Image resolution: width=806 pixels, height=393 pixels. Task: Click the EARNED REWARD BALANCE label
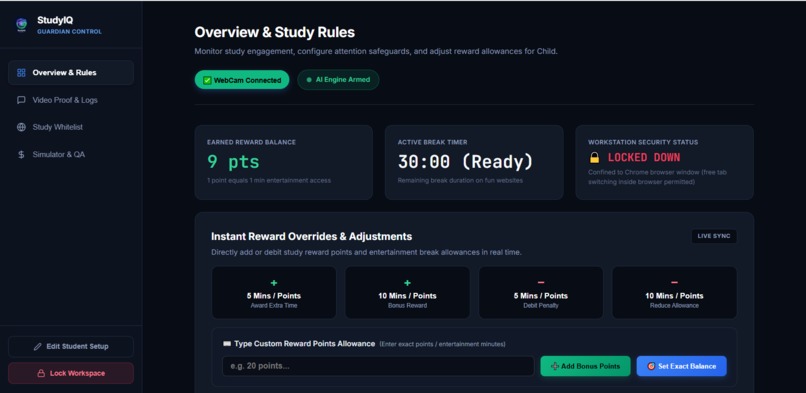(x=251, y=142)
